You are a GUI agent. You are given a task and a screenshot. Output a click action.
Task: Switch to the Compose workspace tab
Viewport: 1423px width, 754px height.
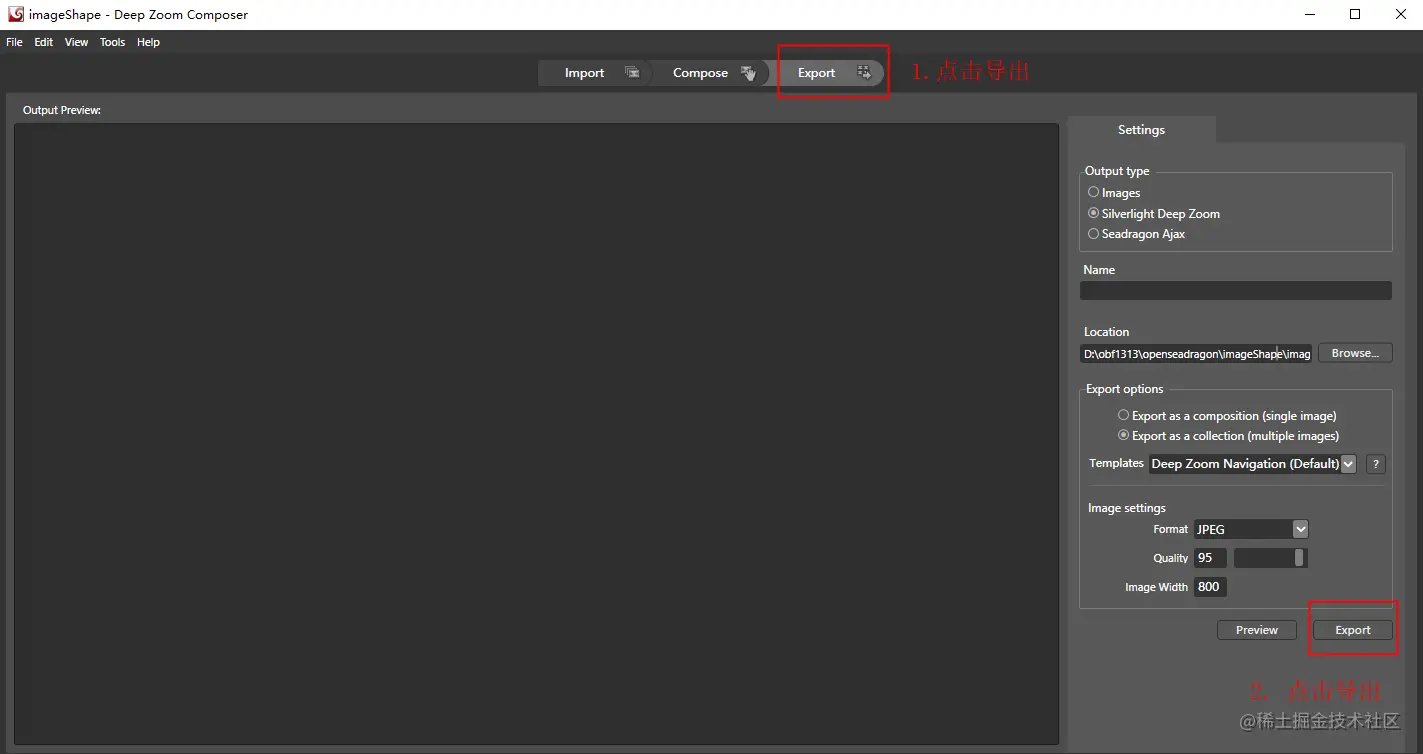pos(712,73)
